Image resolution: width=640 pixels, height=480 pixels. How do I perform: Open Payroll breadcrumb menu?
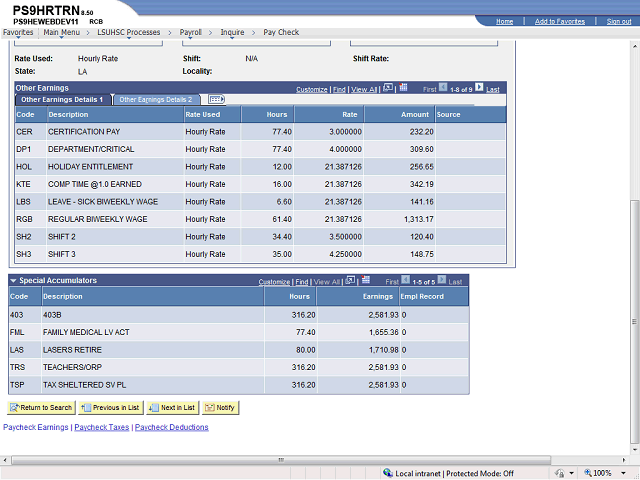(191, 32)
